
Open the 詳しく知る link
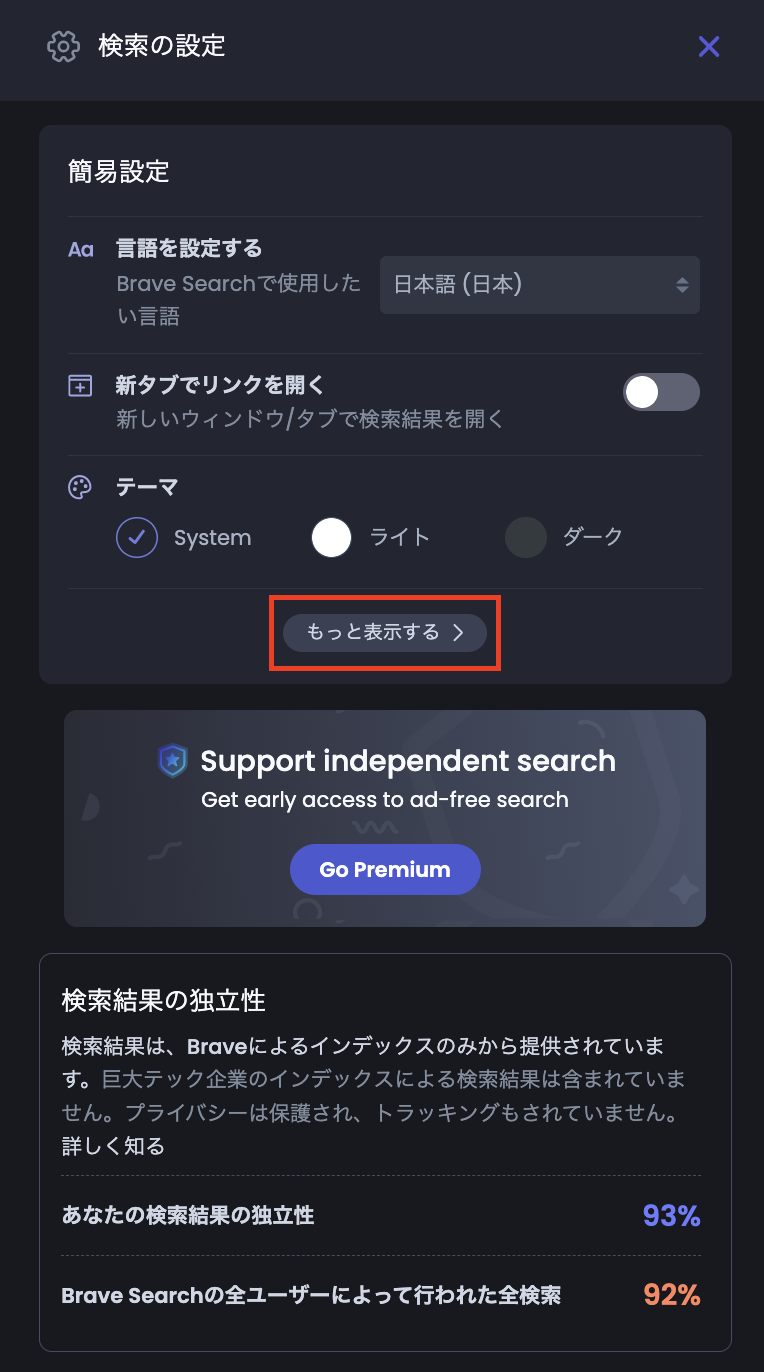tap(113, 1146)
